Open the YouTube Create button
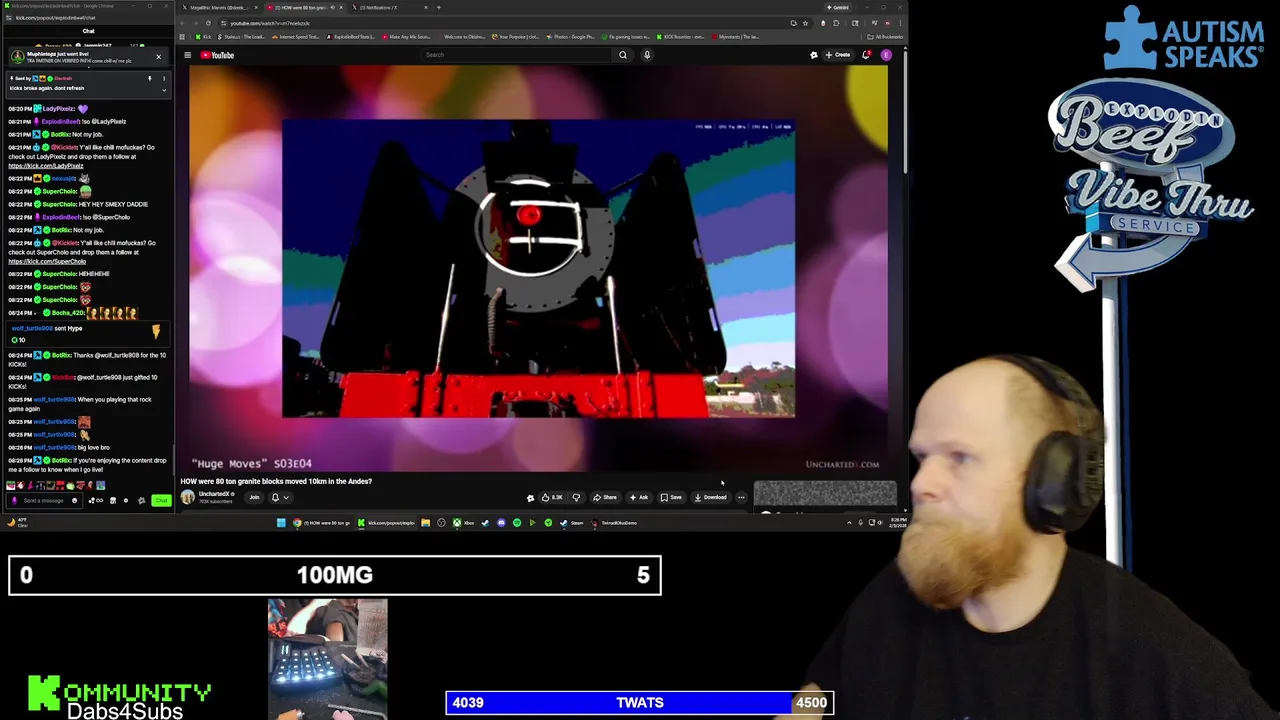The height and width of the screenshot is (720, 1280). pyautogui.click(x=837, y=55)
